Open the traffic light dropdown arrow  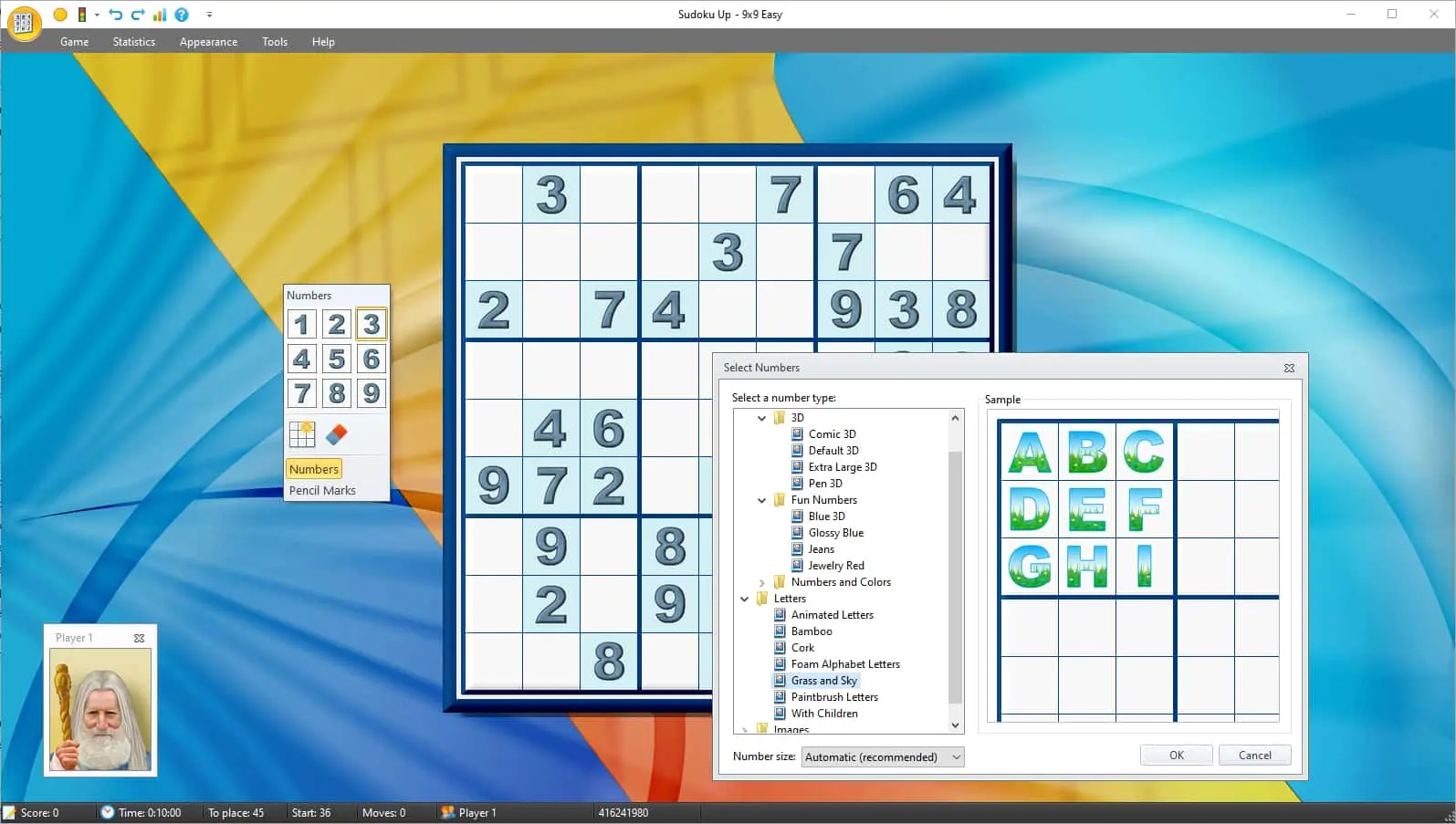click(x=97, y=15)
